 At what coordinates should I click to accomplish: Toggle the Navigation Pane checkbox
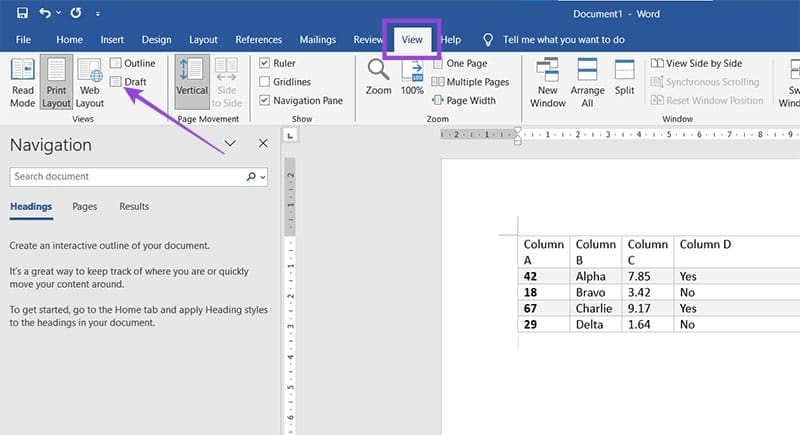[x=264, y=100]
